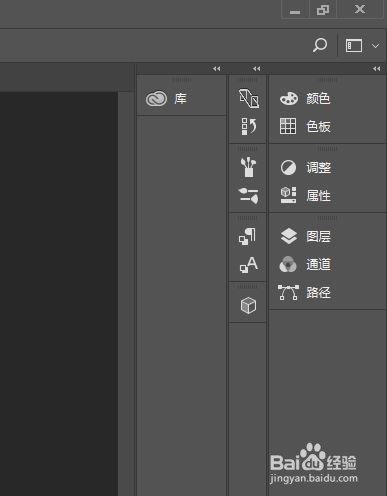Select the 库 panel label
The width and height of the screenshot is (387, 496).
tap(181, 99)
